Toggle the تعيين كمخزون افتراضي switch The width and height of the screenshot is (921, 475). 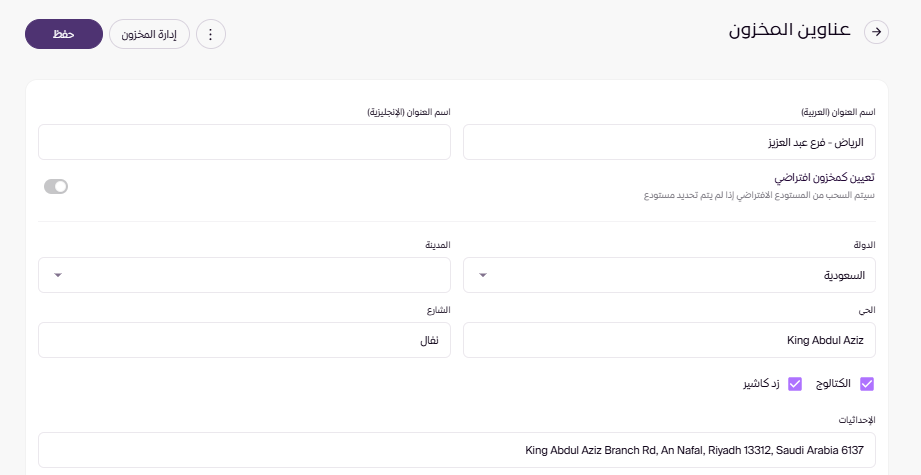(56, 186)
